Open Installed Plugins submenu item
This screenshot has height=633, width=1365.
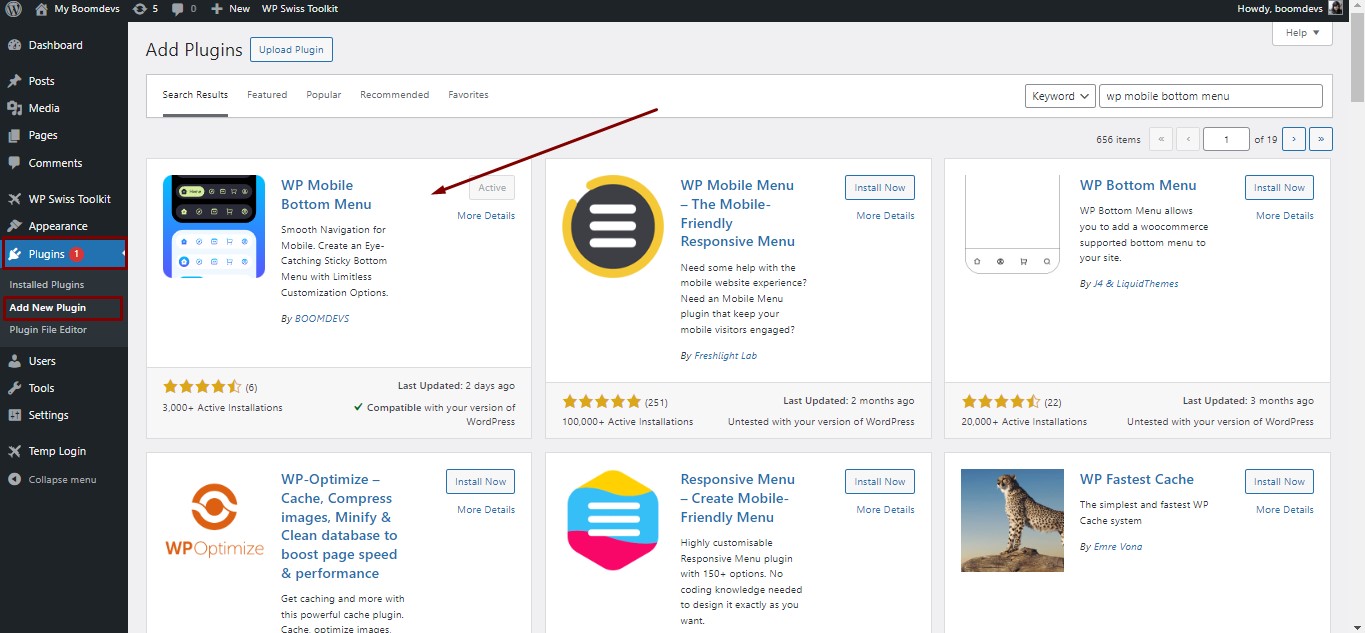pyautogui.click(x=47, y=285)
